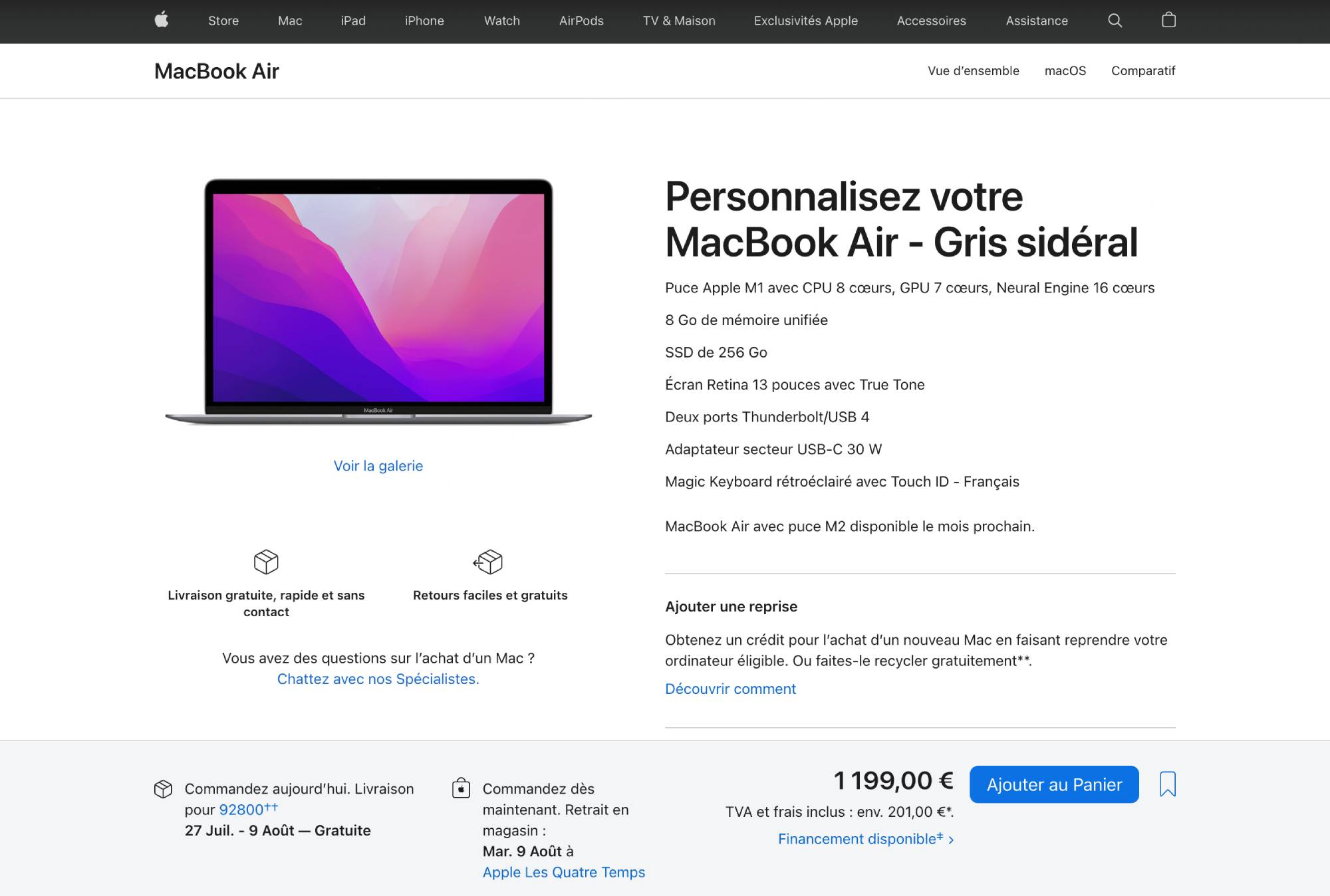Click the search icon in navbar
Viewport: 1330px width, 896px height.
(x=1116, y=20)
